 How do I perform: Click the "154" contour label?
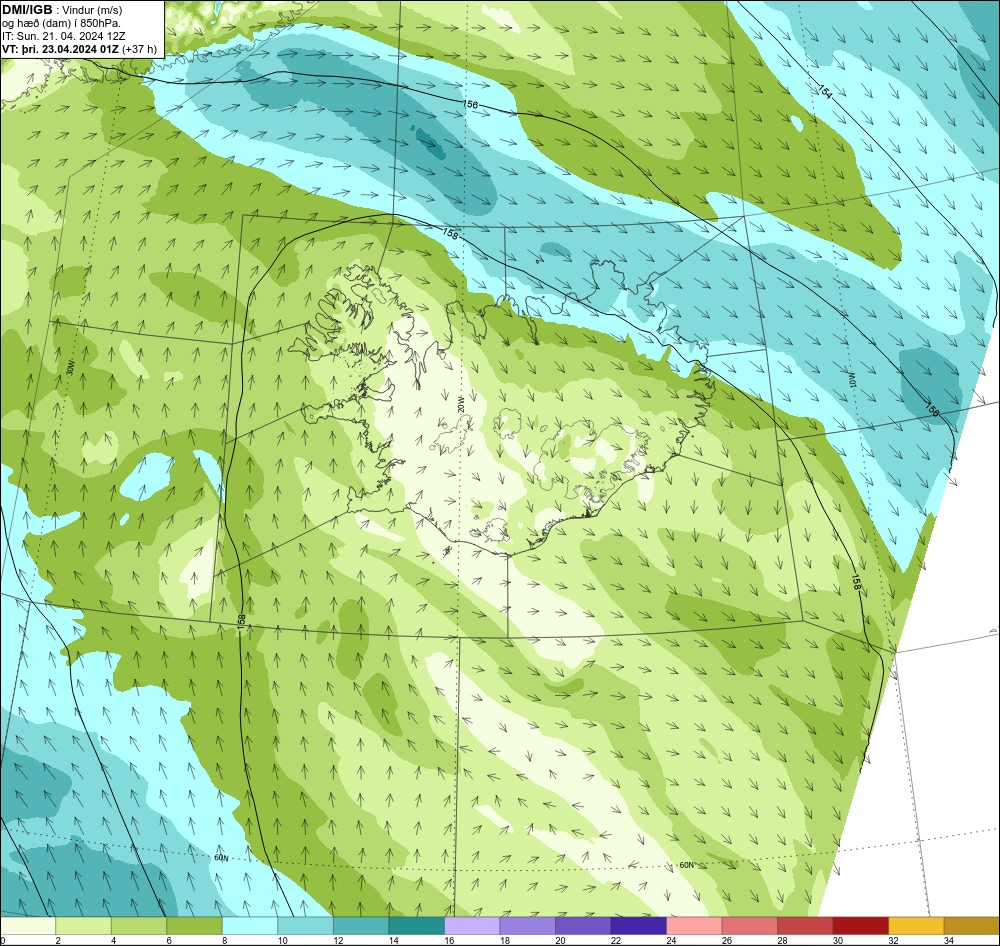point(825,92)
